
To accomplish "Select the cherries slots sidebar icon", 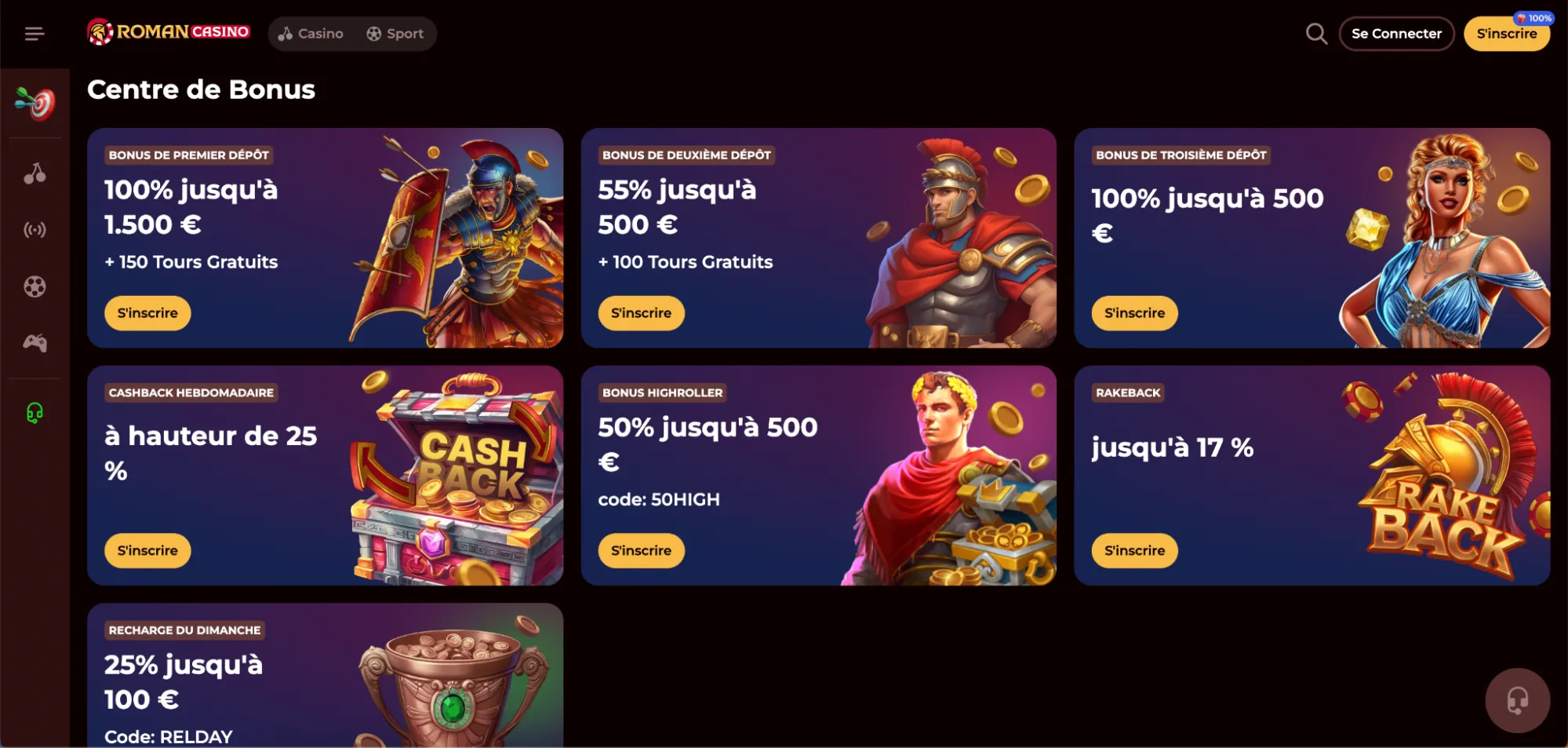I will pyautogui.click(x=35, y=173).
